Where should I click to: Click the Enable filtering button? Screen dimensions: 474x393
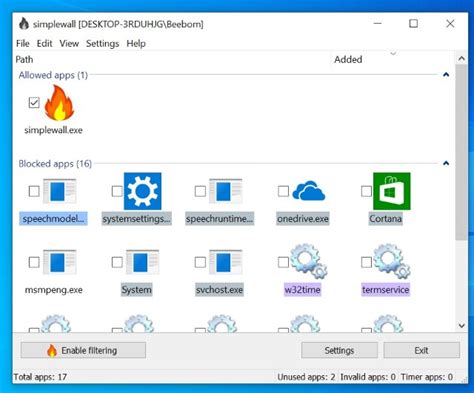83,350
